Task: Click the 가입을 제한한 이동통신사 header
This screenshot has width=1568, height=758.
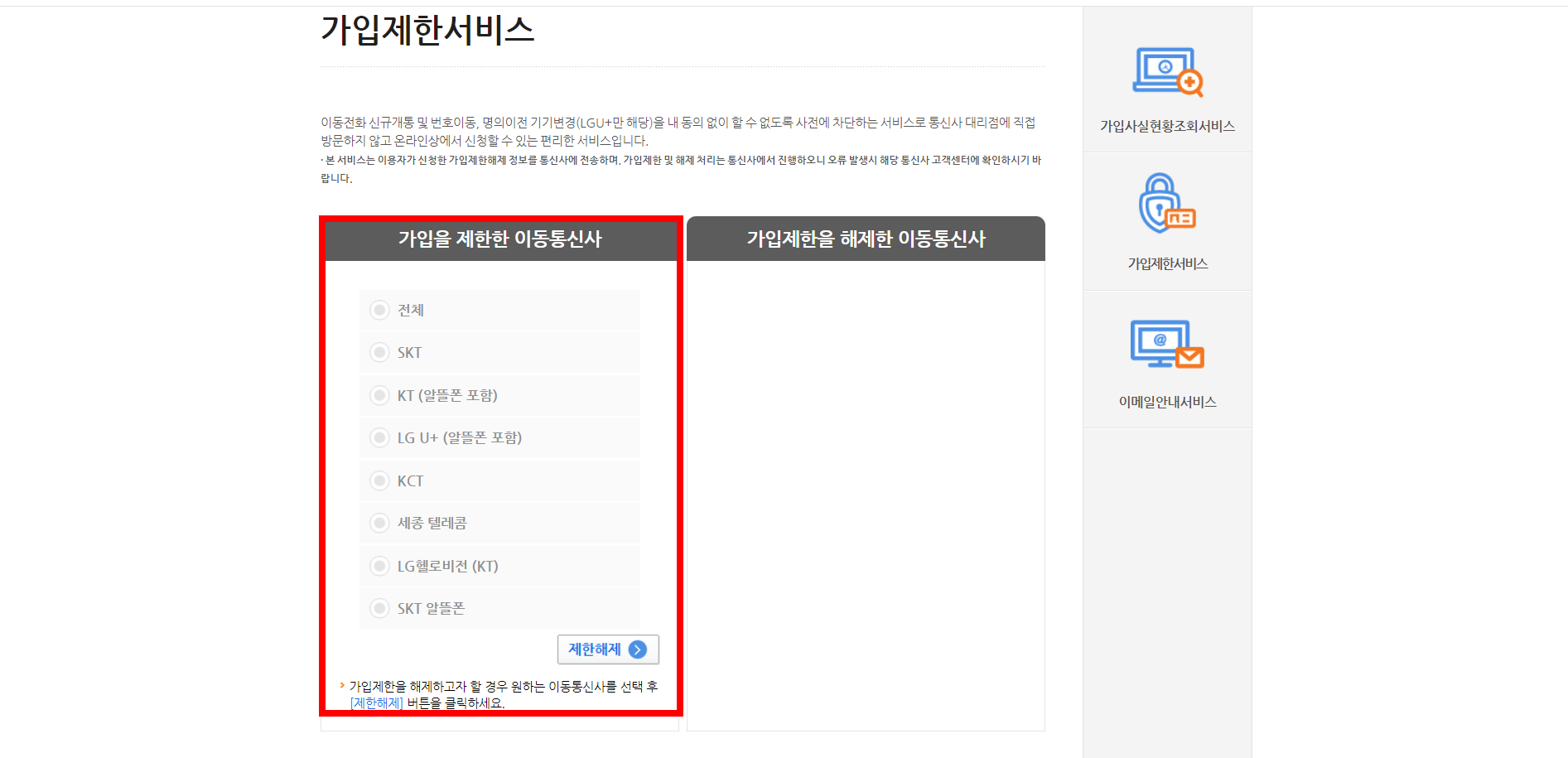Action: tap(500, 239)
